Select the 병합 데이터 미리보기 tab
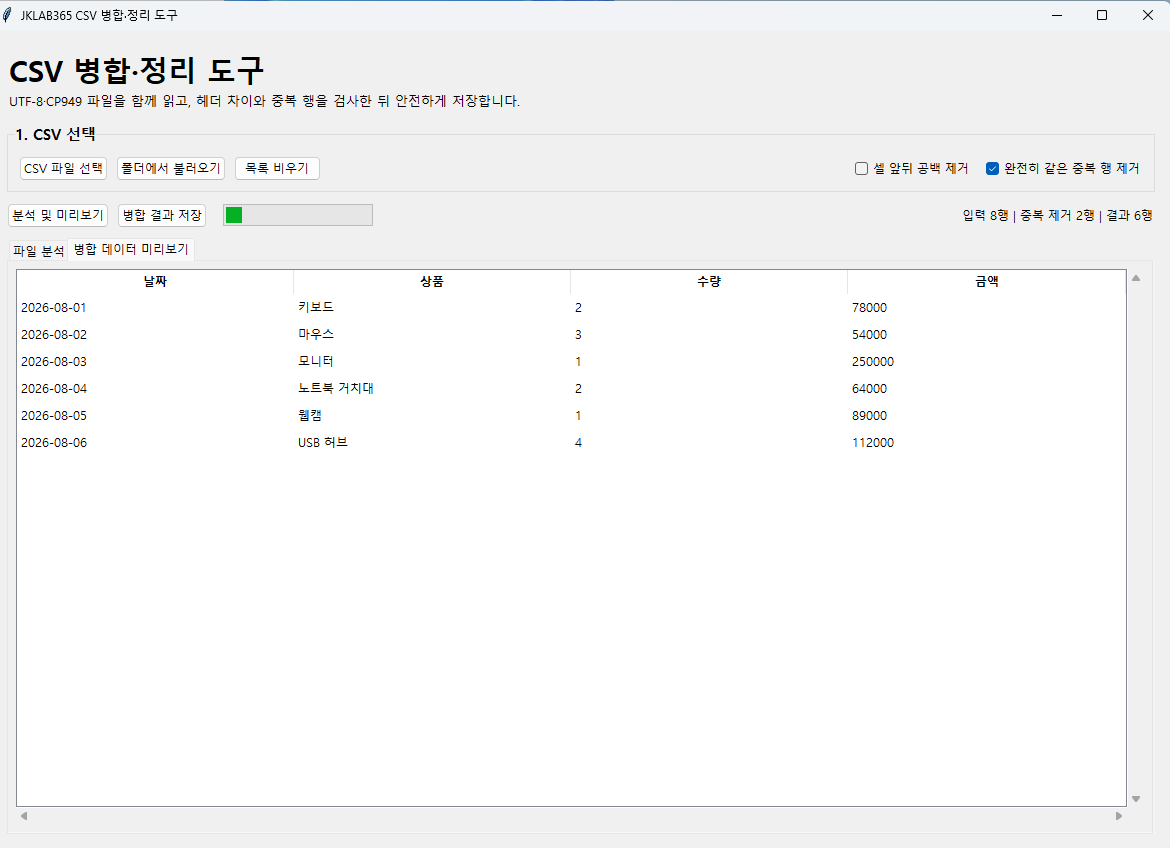 [131, 249]
